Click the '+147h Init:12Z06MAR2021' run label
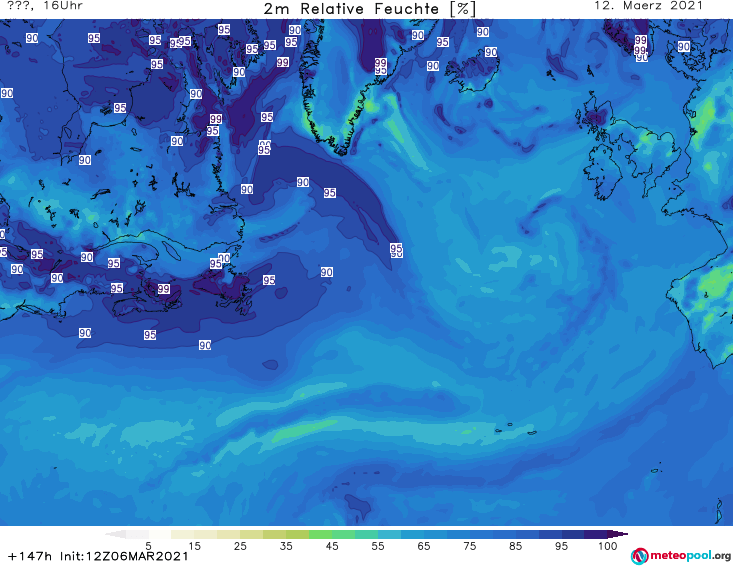This screenshot has height=566, width=733. (x=98, y=556)
